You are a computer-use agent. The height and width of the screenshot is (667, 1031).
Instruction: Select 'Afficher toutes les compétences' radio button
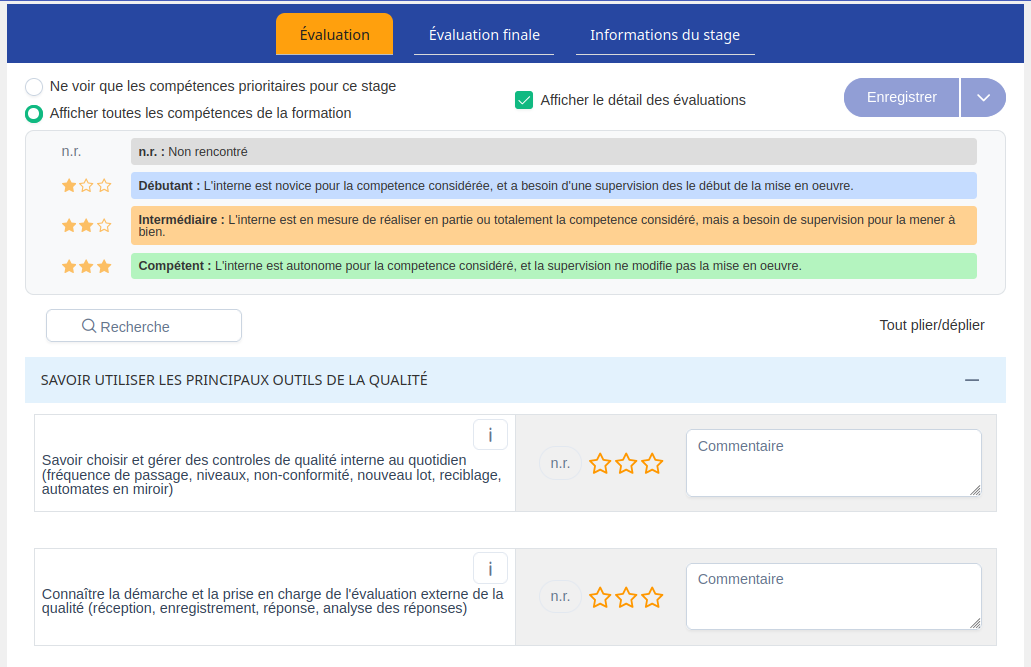[34, 114]
